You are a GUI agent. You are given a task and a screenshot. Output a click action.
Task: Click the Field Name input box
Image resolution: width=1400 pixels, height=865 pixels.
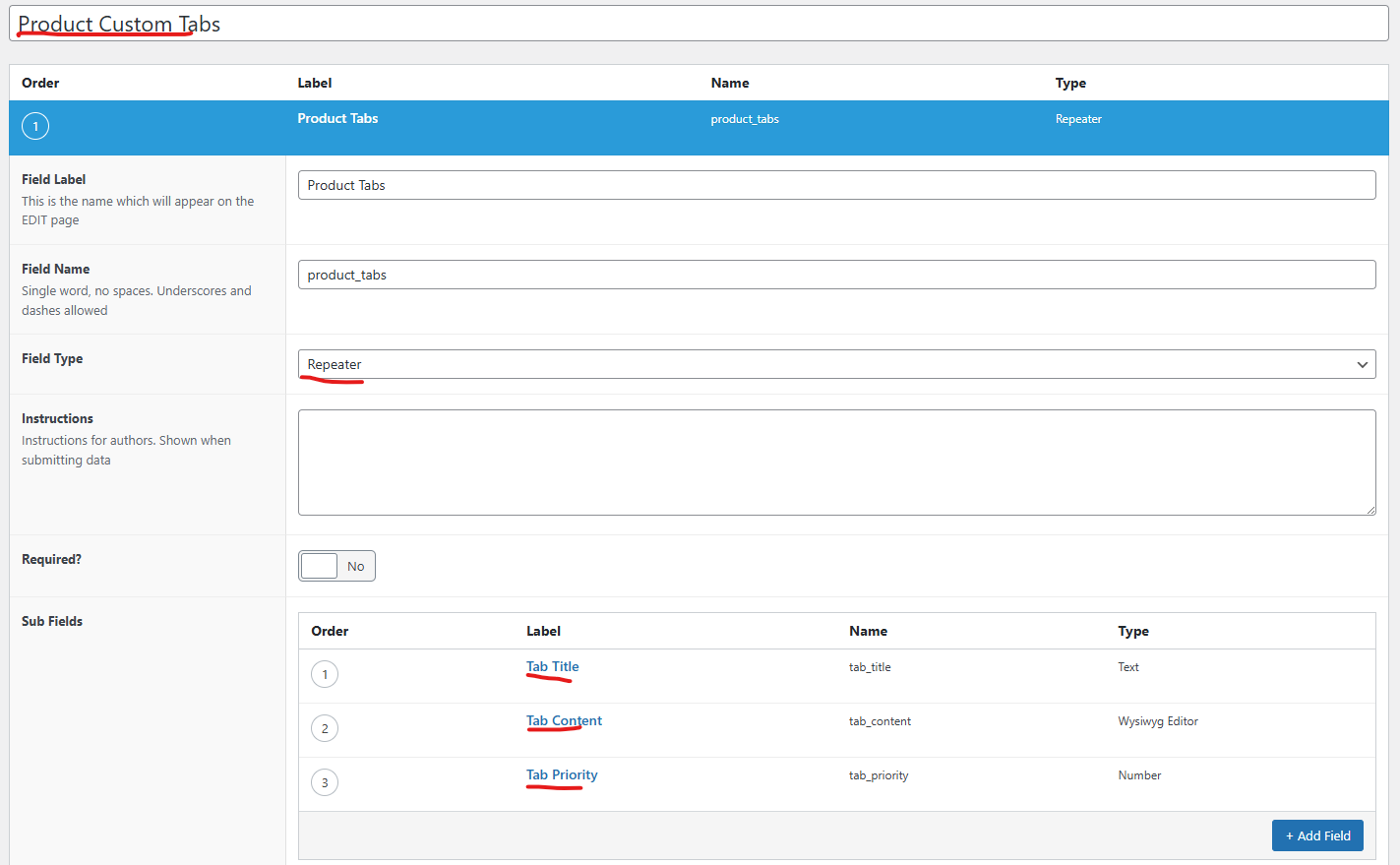tap(835, 275)
